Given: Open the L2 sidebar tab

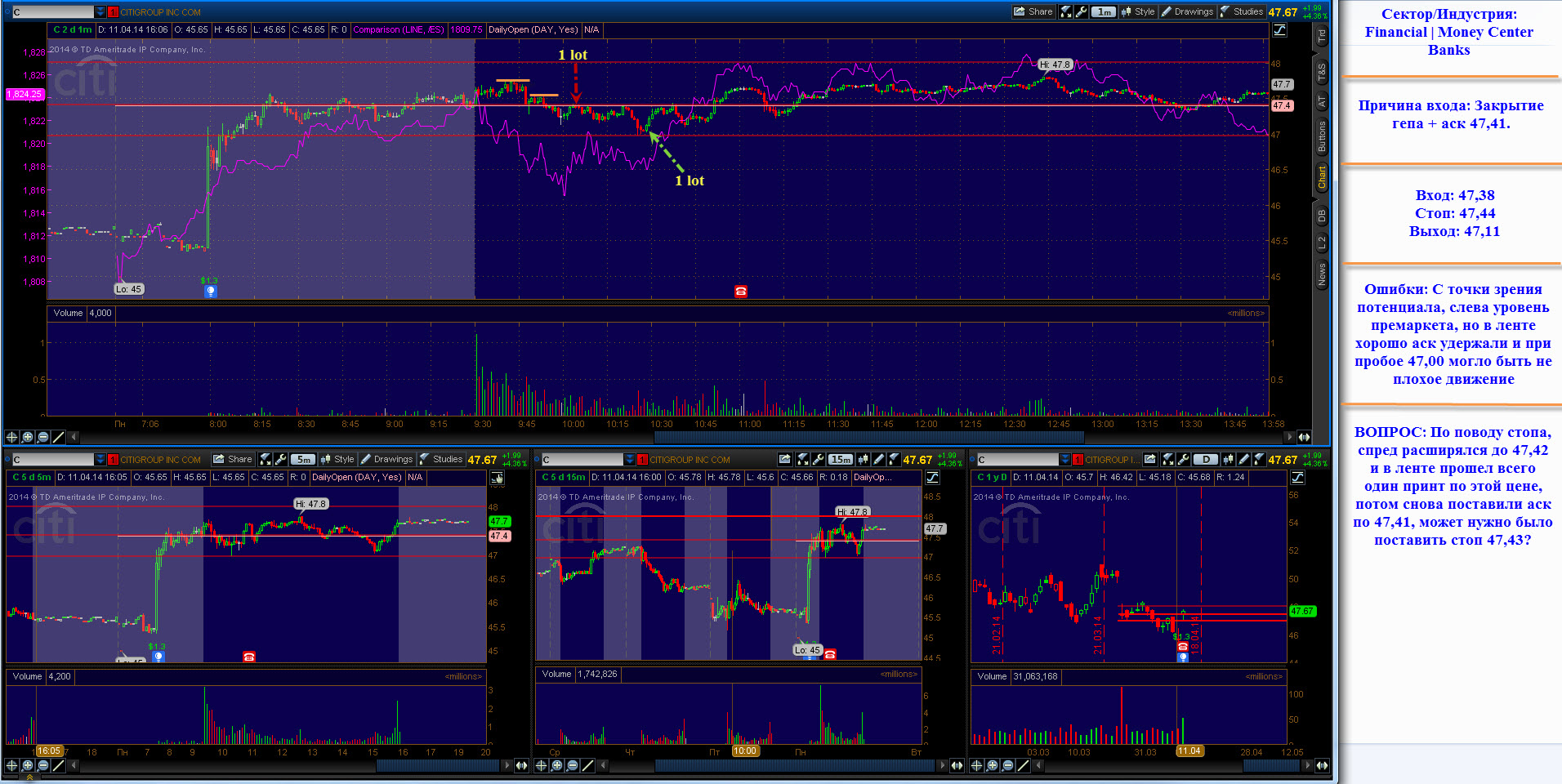Looking at the screenshot, I should coord(1321,243).
